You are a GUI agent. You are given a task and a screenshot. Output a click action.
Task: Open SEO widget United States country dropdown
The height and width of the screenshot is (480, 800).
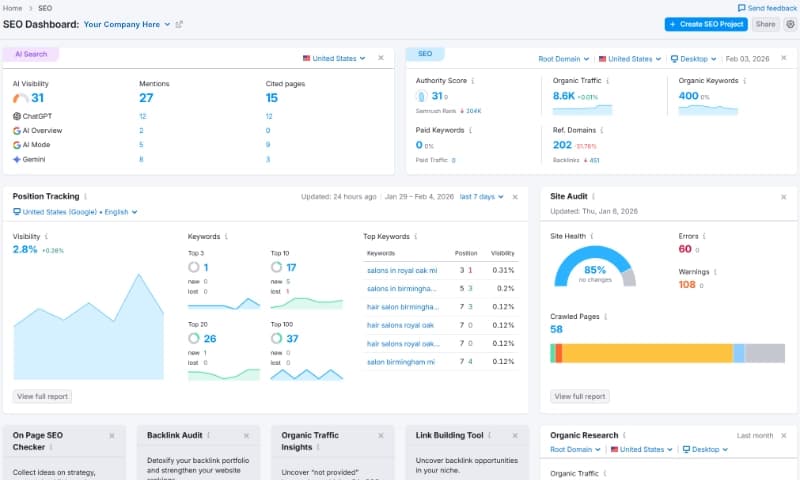(x=630, y=59)
